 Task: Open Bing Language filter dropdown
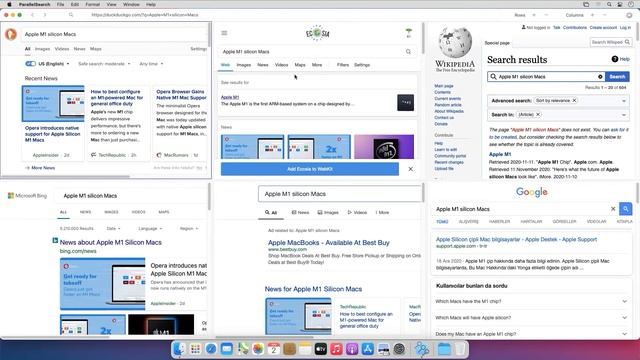click(150, 229)
